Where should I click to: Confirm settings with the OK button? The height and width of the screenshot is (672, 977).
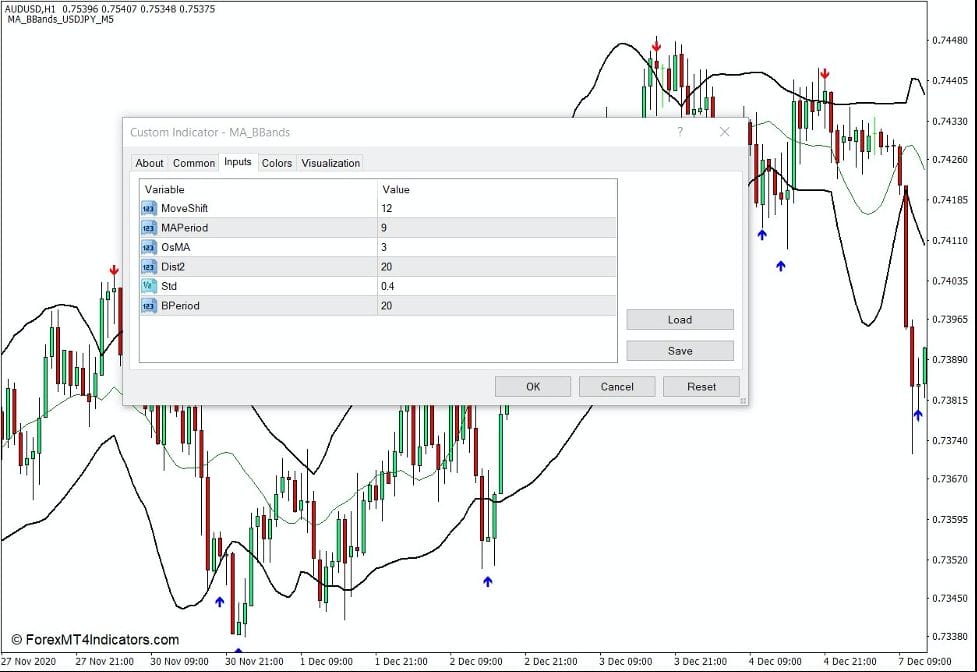pyautogui.click(x=532, y=386)
